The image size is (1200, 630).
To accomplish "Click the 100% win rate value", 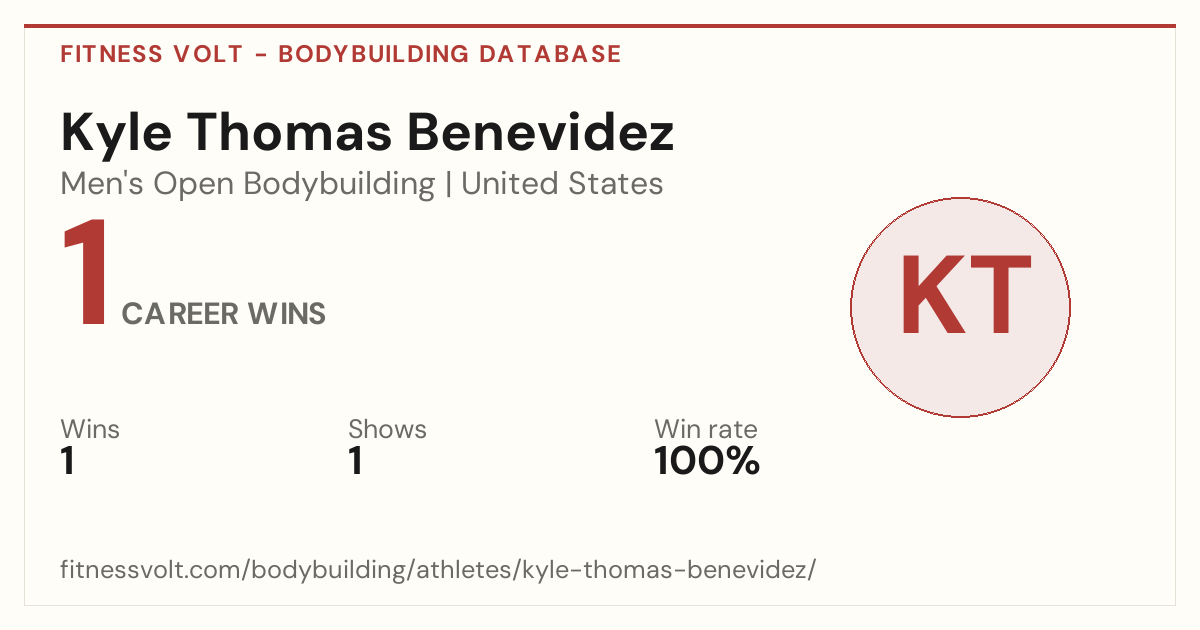I will click(707, 462).
